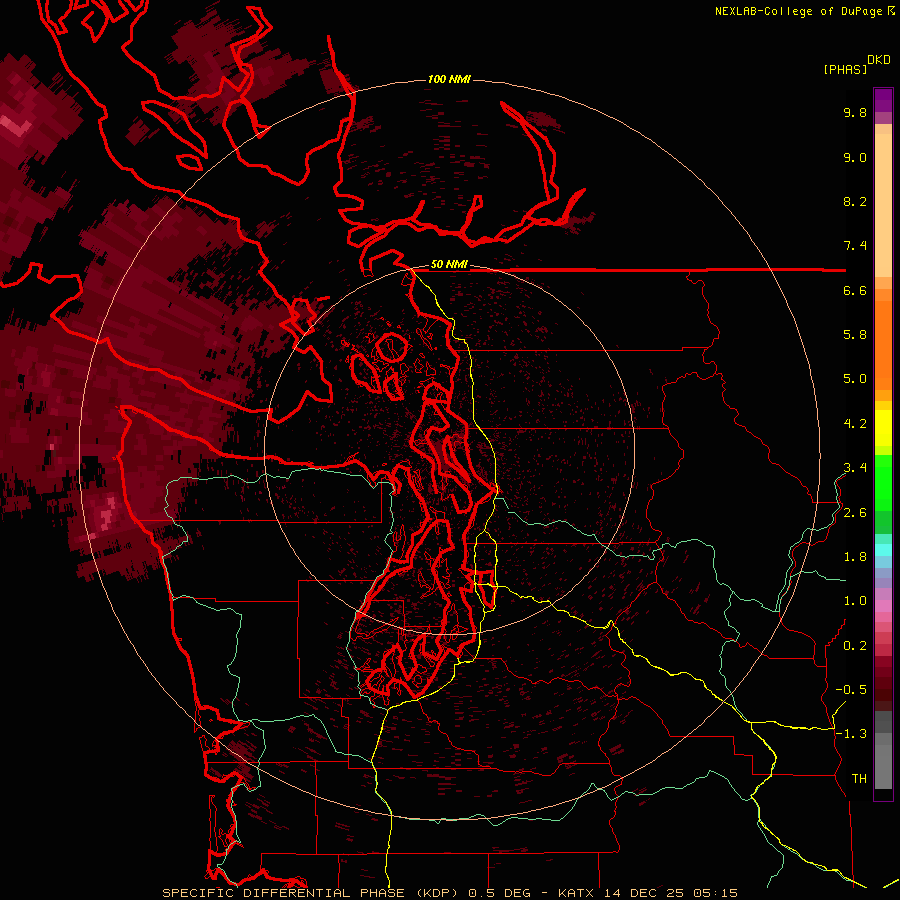Click the 0.5 DEG elevation text
Viewport: 900px width, 900px height.
tap(499, 893)
